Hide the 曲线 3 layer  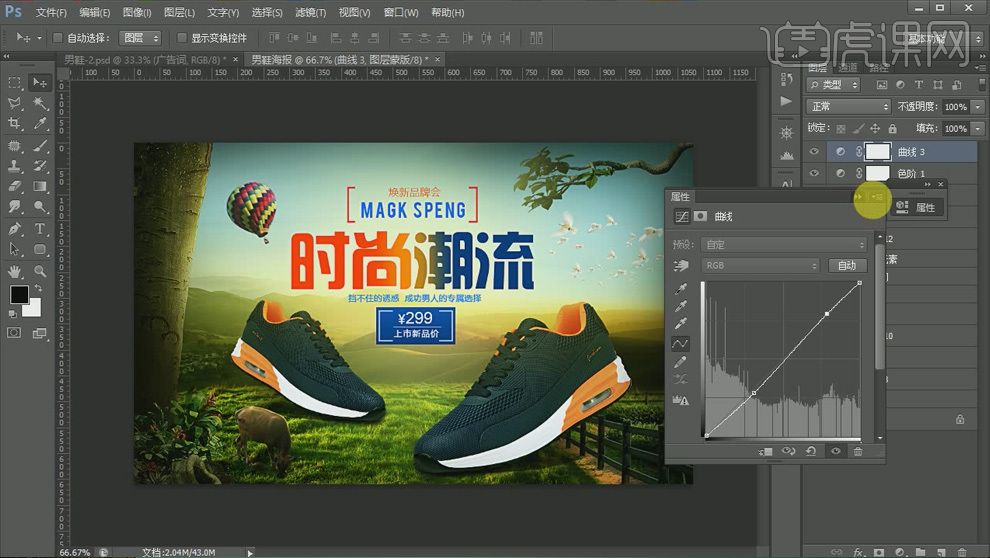tap(814, 152)
